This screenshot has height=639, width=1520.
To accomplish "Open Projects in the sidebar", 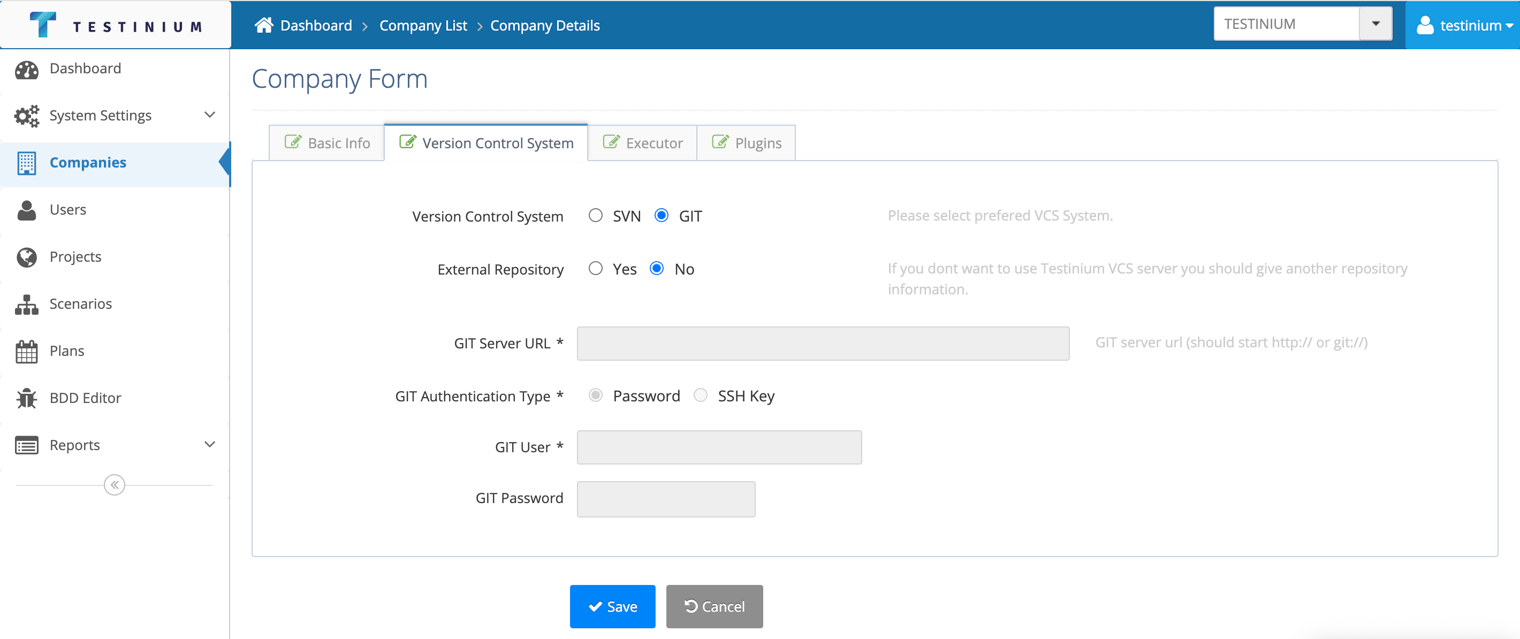I will click(115, 257).
